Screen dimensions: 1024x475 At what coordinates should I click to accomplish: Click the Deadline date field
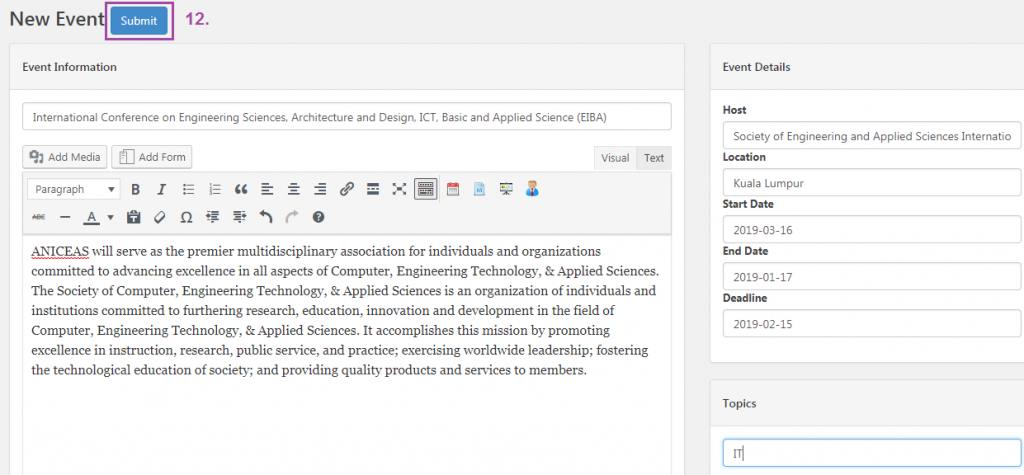pyautogui.click(x=872, y=324)
